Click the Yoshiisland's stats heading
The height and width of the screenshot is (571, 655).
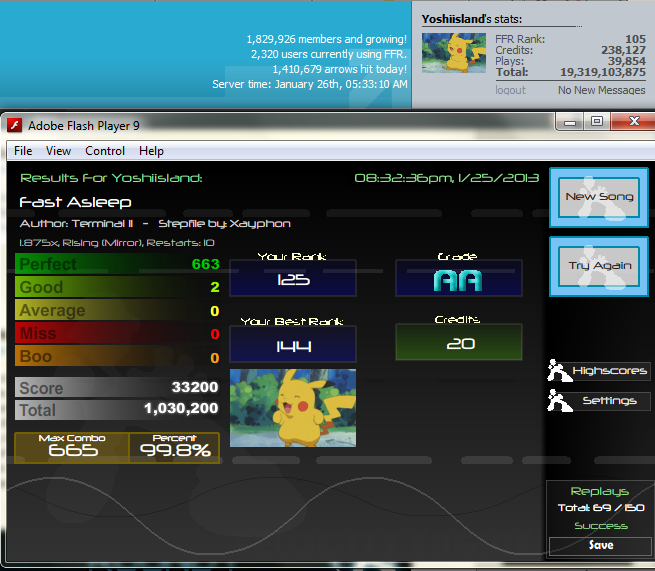[x=472, y=19]
